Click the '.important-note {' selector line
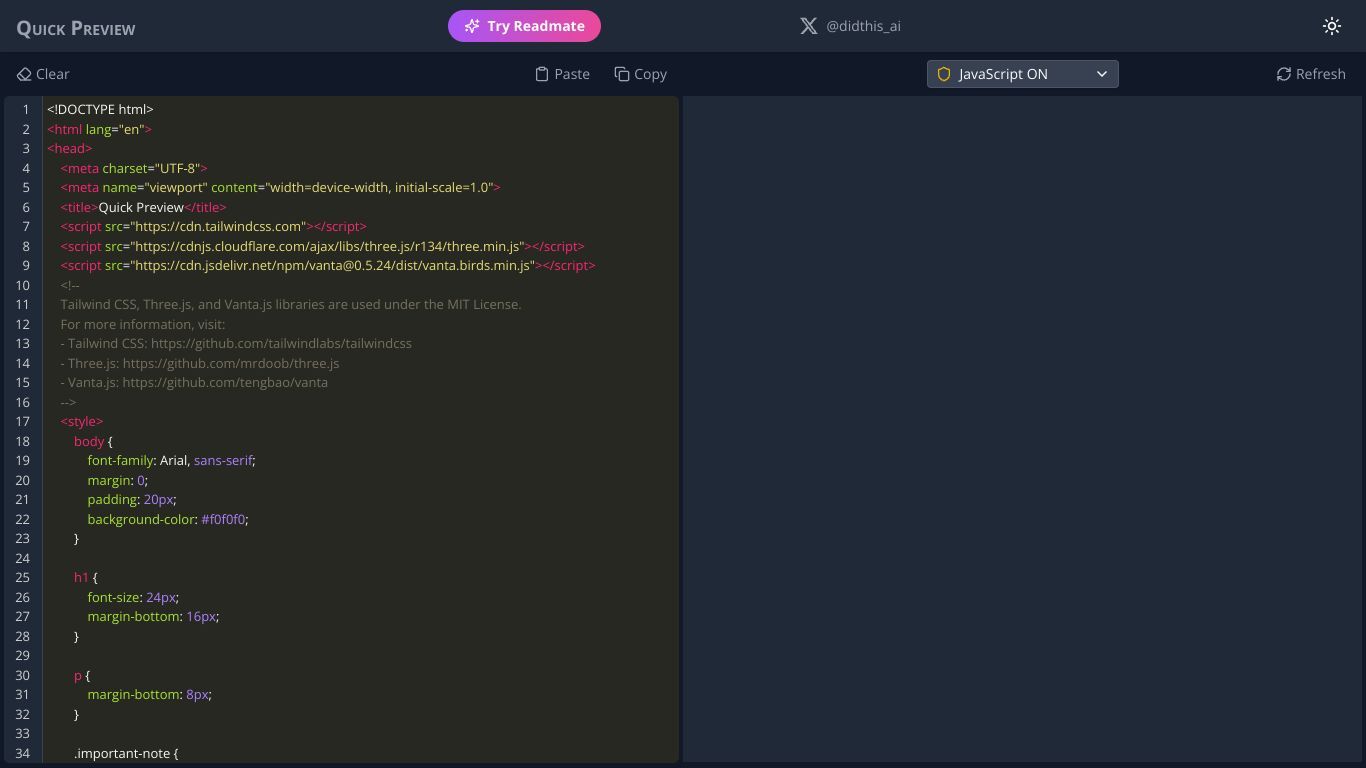The image size is (1366, 768). tap(126, 753)
